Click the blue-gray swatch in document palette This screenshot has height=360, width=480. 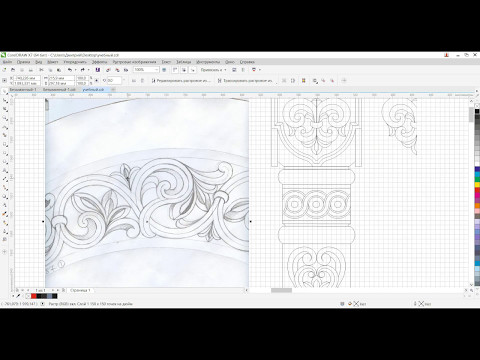pyautogui.click(x=49, y=296)
